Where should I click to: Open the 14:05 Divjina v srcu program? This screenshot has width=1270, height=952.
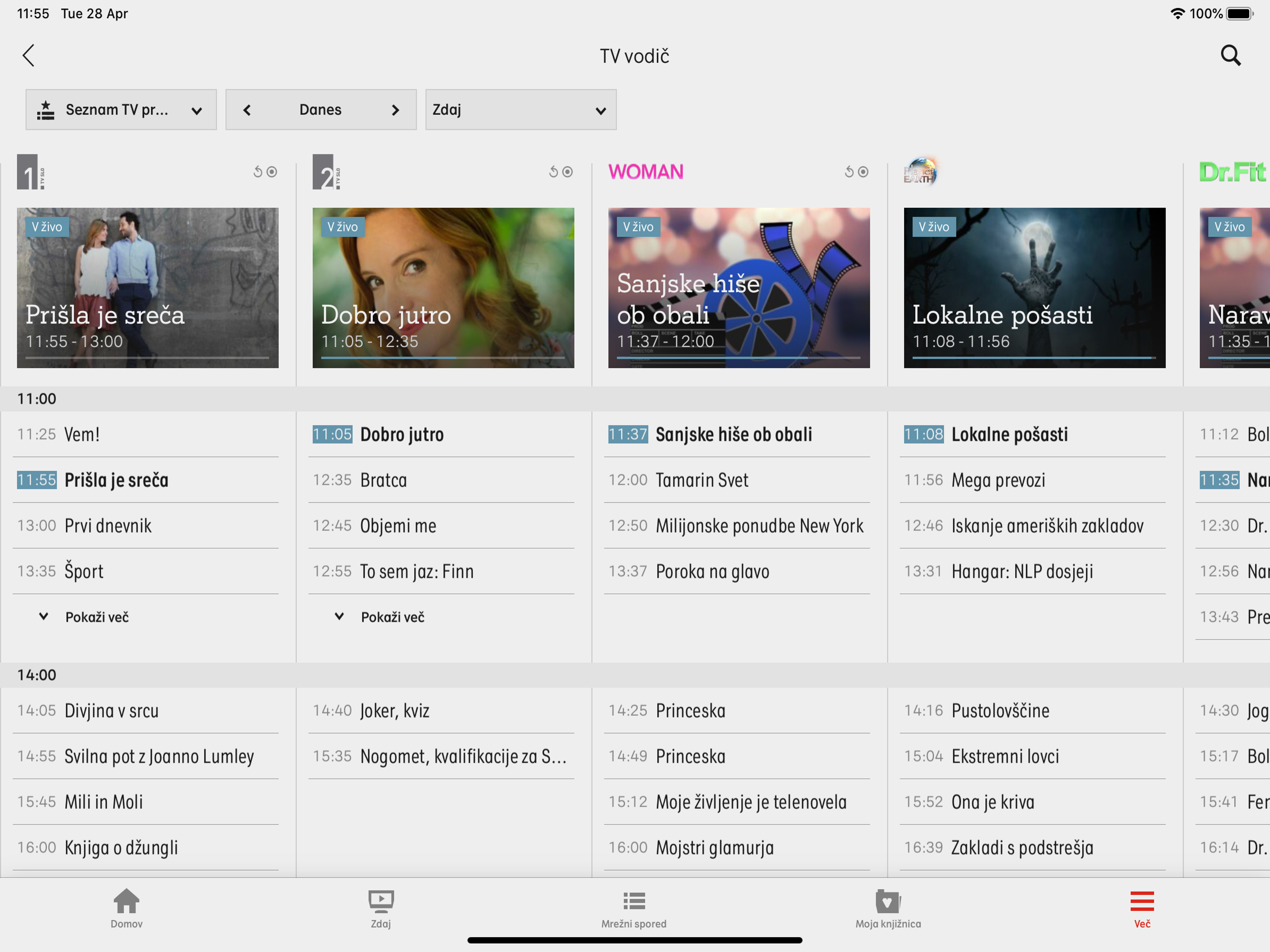point(146,711)
